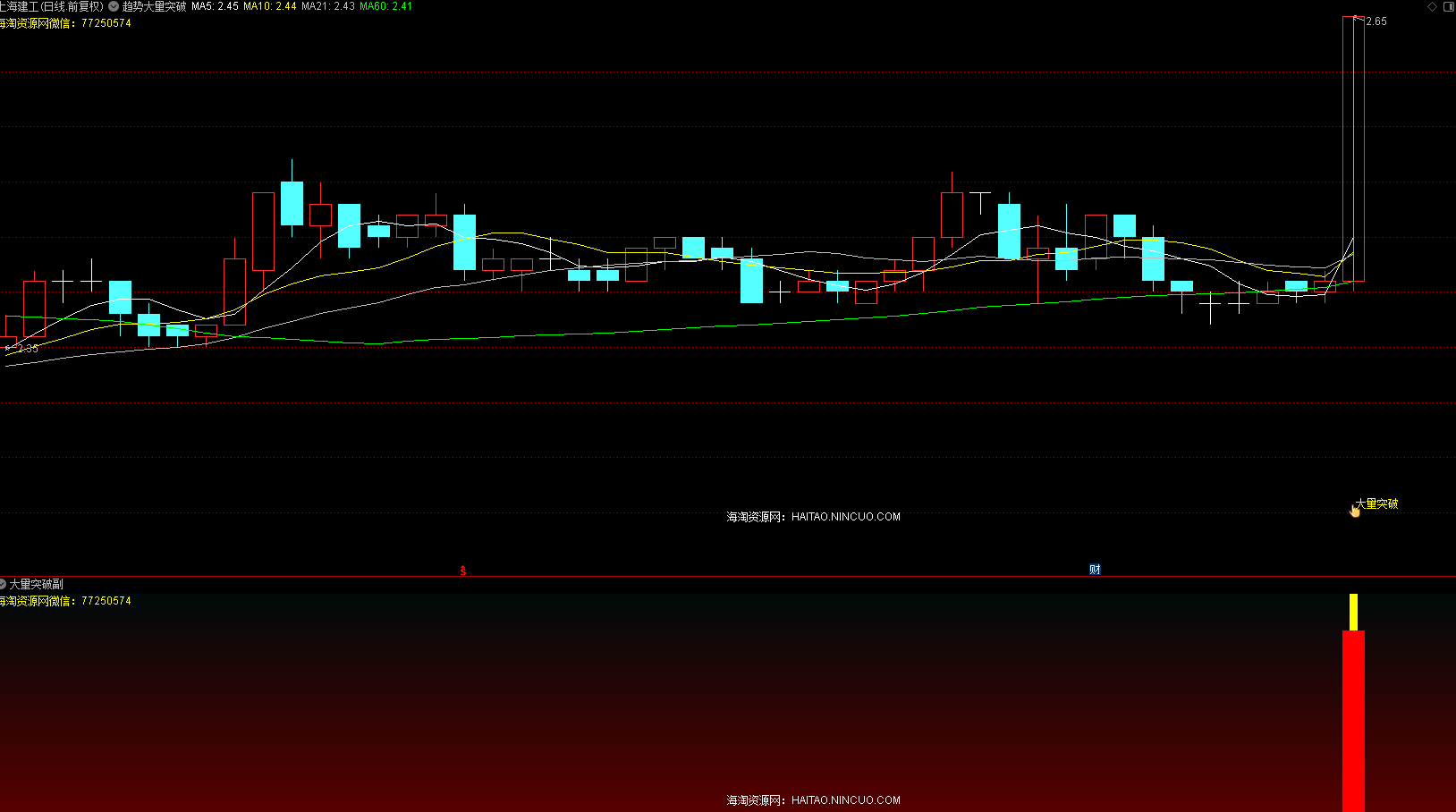Click the blue 财 marker on the timeline

[x=1095, y=570]
